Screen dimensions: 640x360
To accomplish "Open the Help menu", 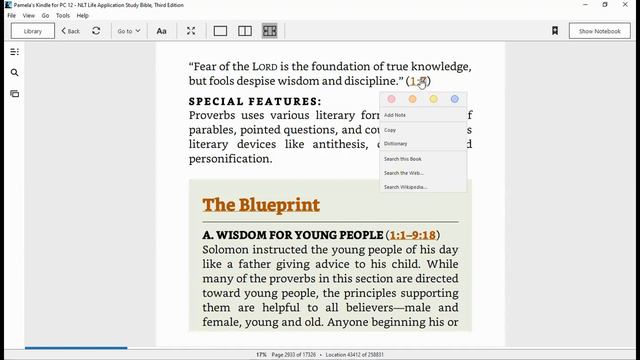I will (x=82, y=16).
